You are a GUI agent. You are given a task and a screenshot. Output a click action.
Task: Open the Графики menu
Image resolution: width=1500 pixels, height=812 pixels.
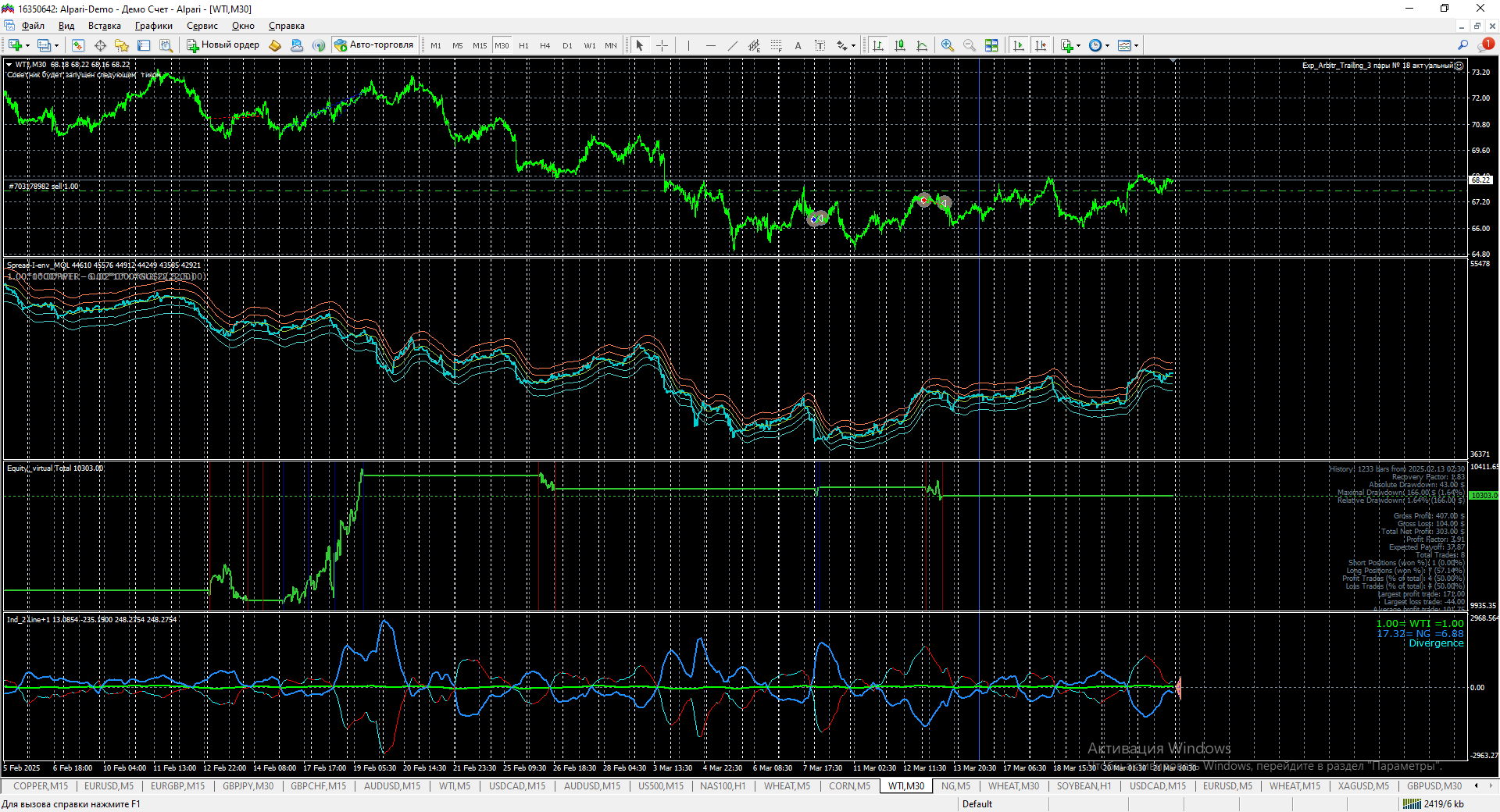click(154, 26)
